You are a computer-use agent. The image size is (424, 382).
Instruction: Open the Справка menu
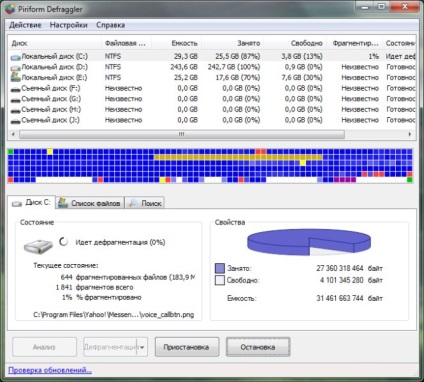[x=111, y=25]
